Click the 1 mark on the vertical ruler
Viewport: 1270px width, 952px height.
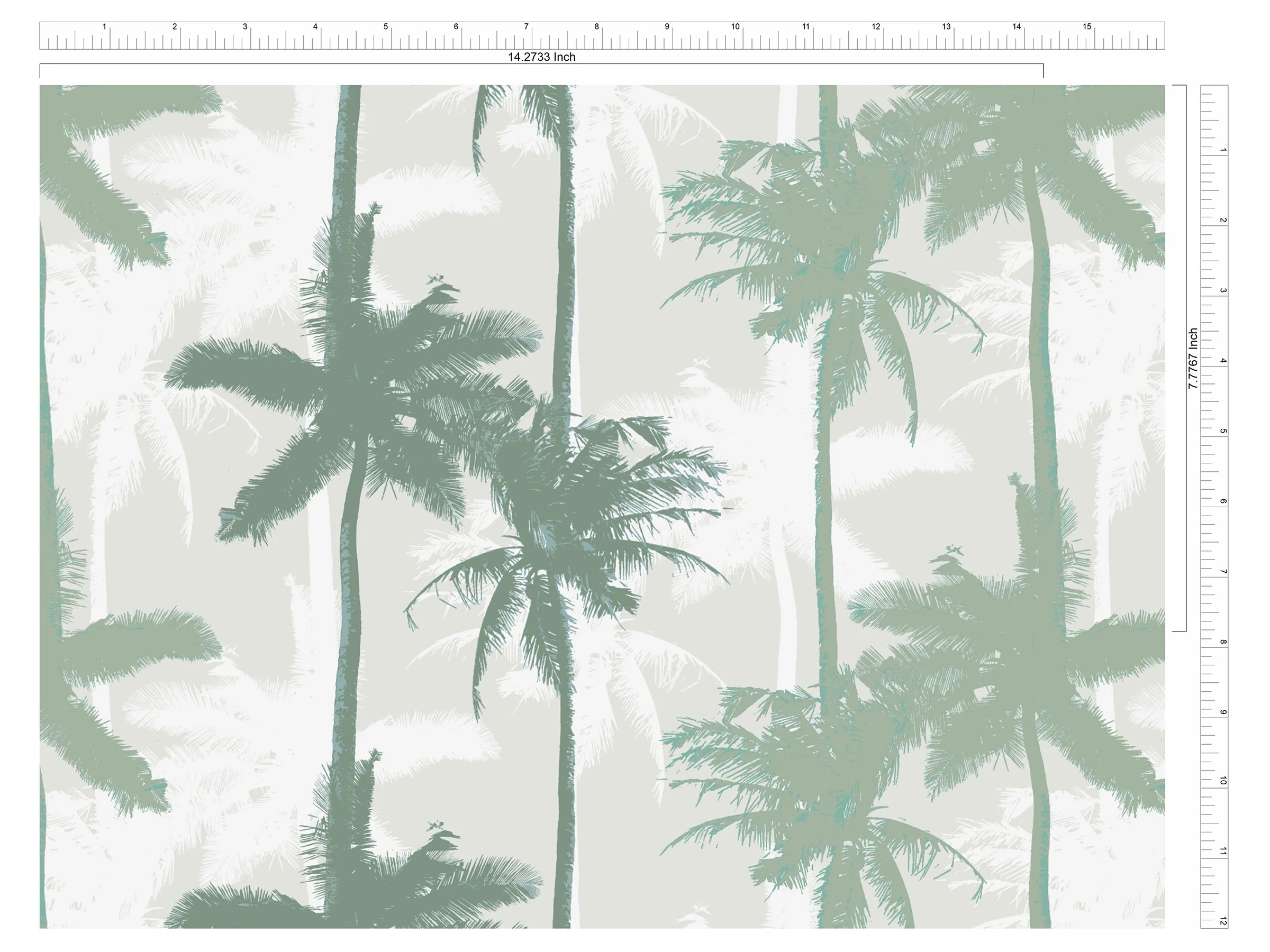(1223, 150)
